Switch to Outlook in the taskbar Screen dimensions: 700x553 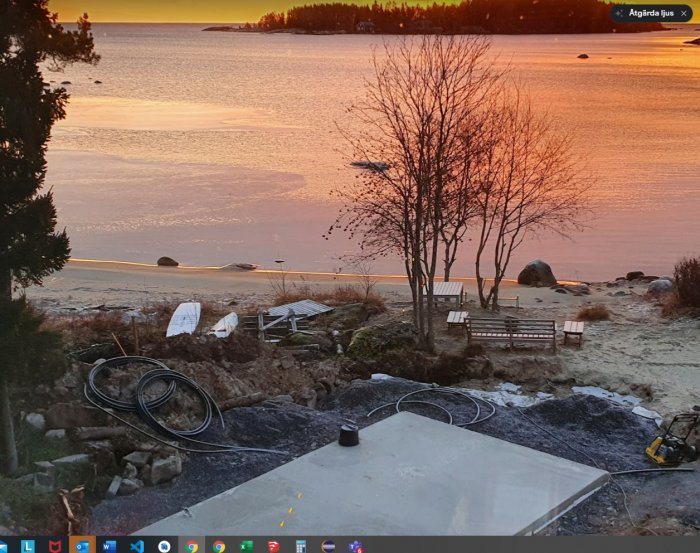[82, 546]
